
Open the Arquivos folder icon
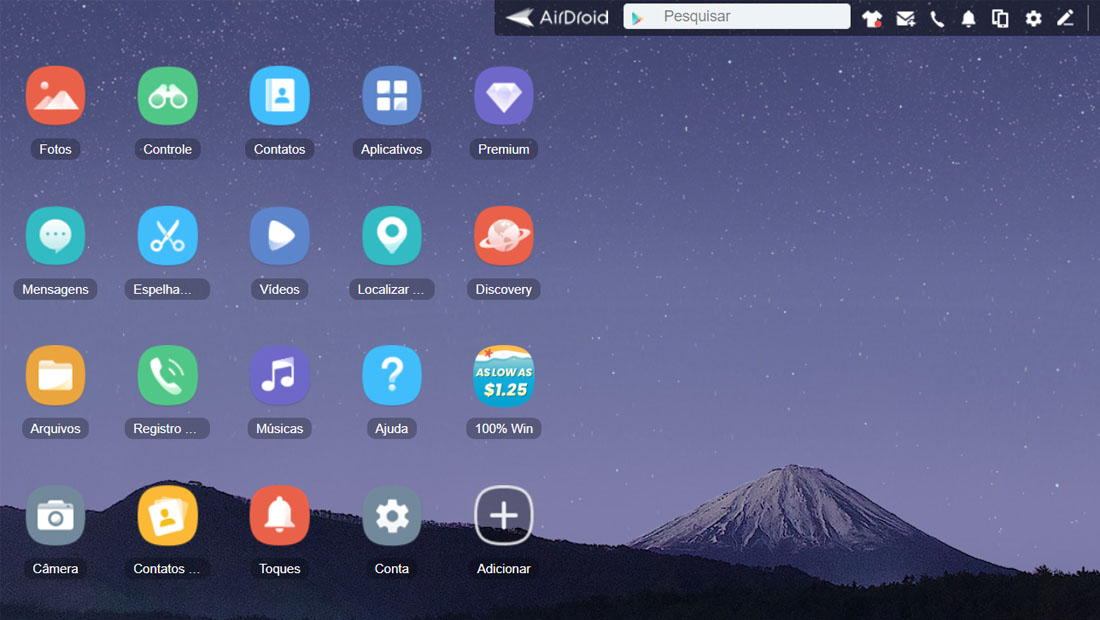[55, 375]
